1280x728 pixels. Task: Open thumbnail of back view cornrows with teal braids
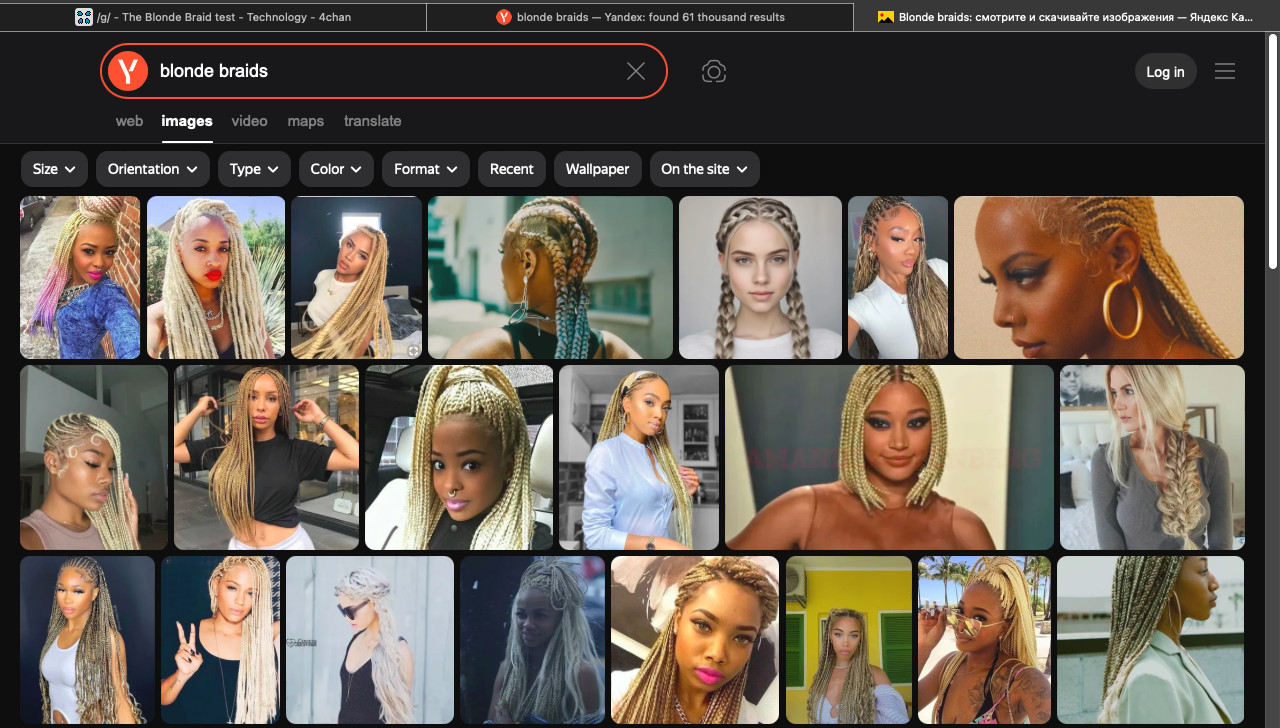[550, 277]
